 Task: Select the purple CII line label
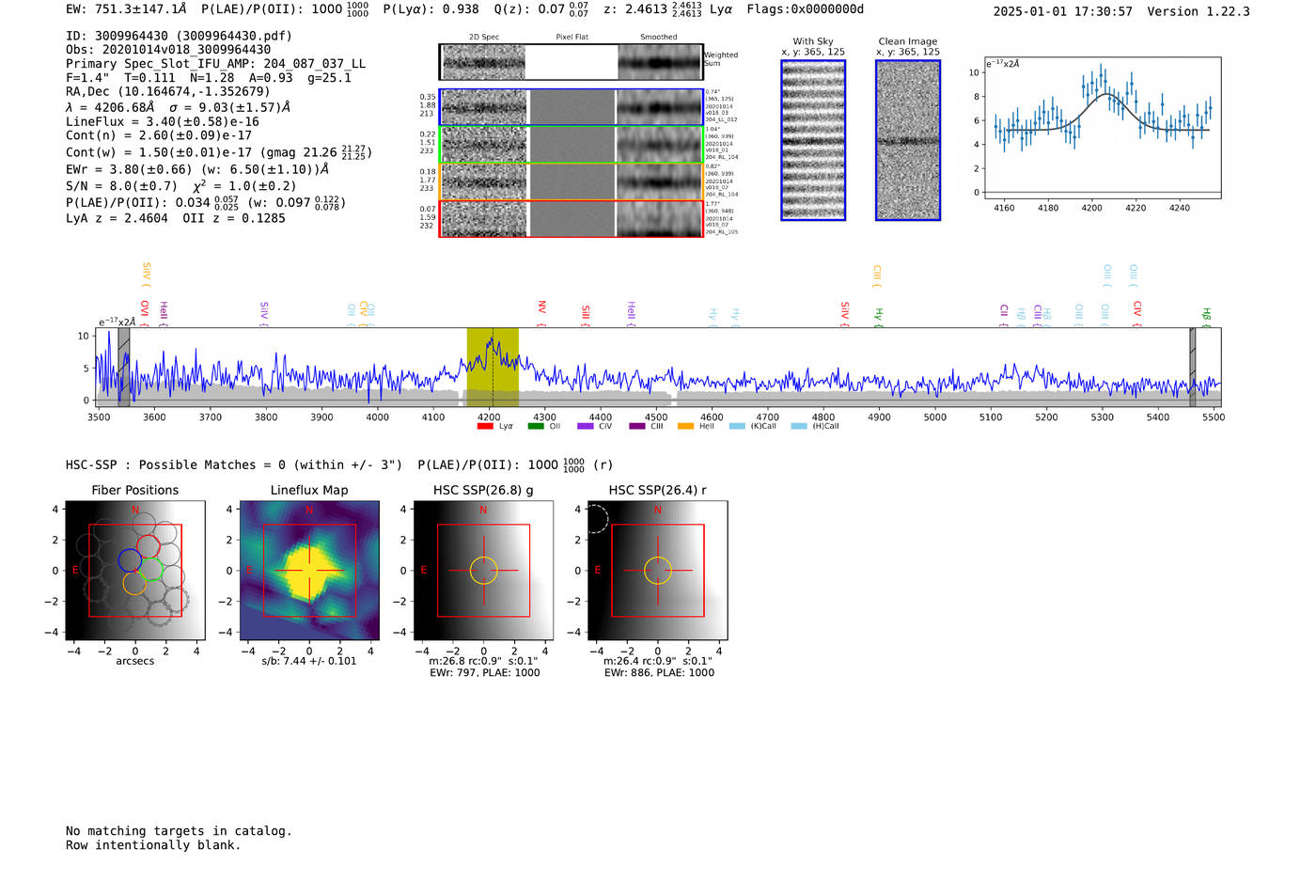(1004, 315)
